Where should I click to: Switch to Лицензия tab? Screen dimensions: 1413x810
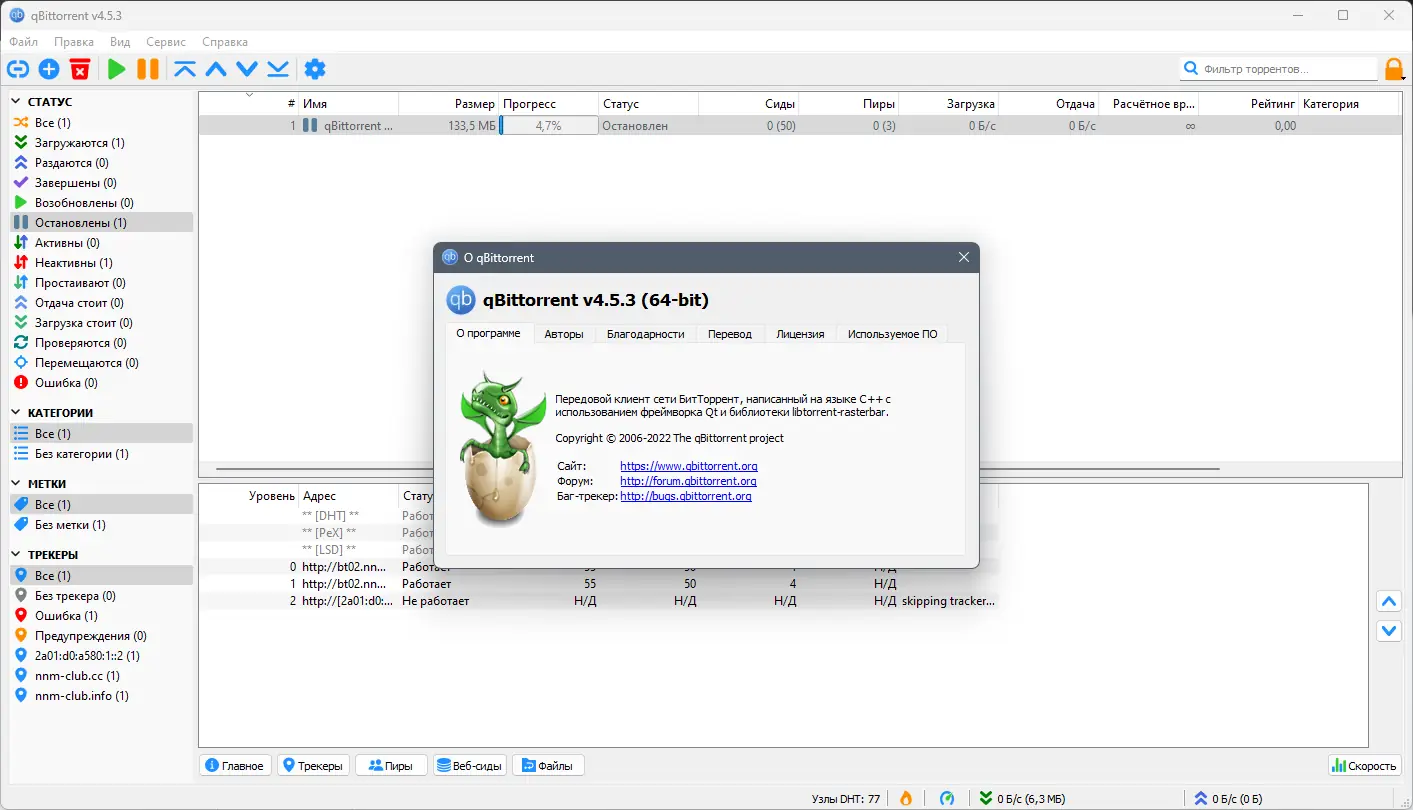point(800,334)
